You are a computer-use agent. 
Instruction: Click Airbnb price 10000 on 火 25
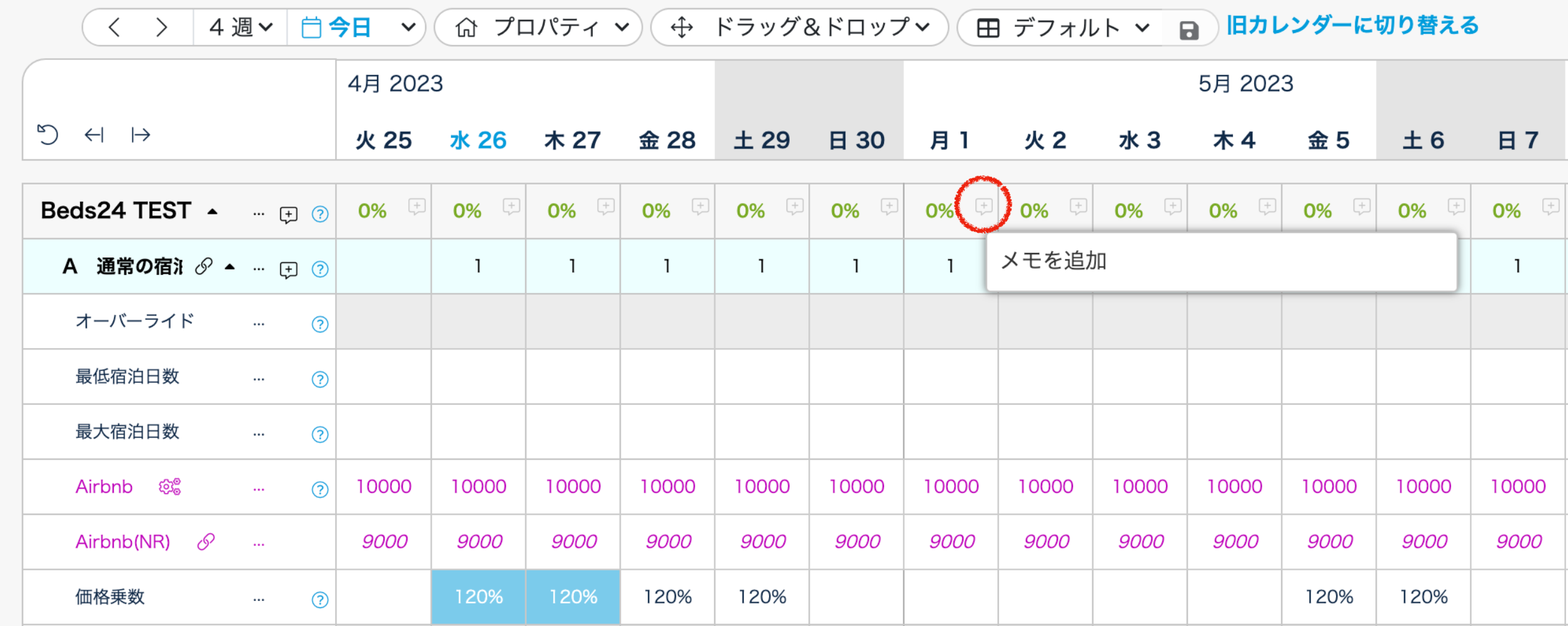383,486
